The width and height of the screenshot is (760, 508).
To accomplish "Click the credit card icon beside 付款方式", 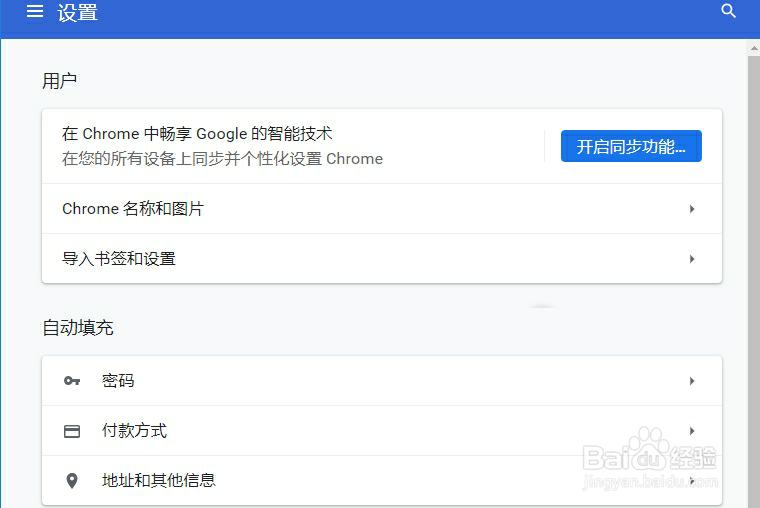I will pyautogui.click(x=71, y=431).
